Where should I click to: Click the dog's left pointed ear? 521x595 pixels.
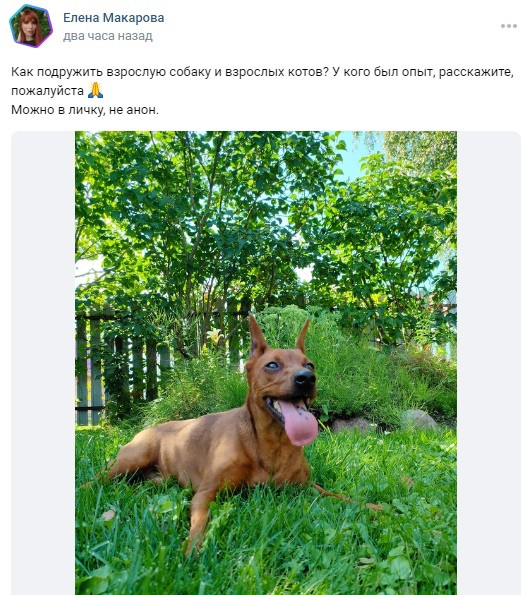pos(257,337)
